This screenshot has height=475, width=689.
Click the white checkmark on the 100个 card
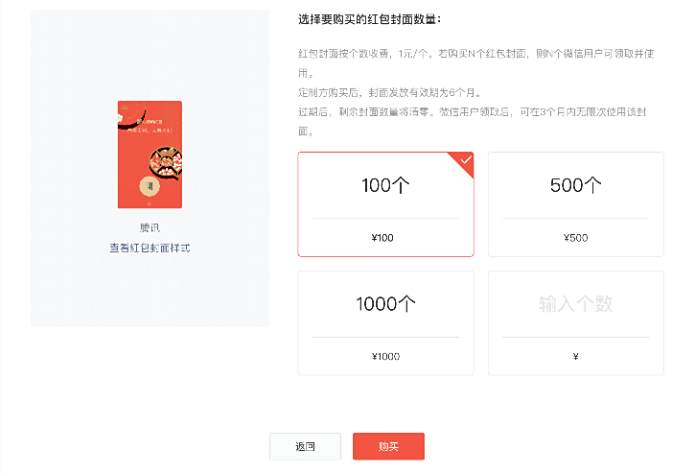click(x=466, y=160)
